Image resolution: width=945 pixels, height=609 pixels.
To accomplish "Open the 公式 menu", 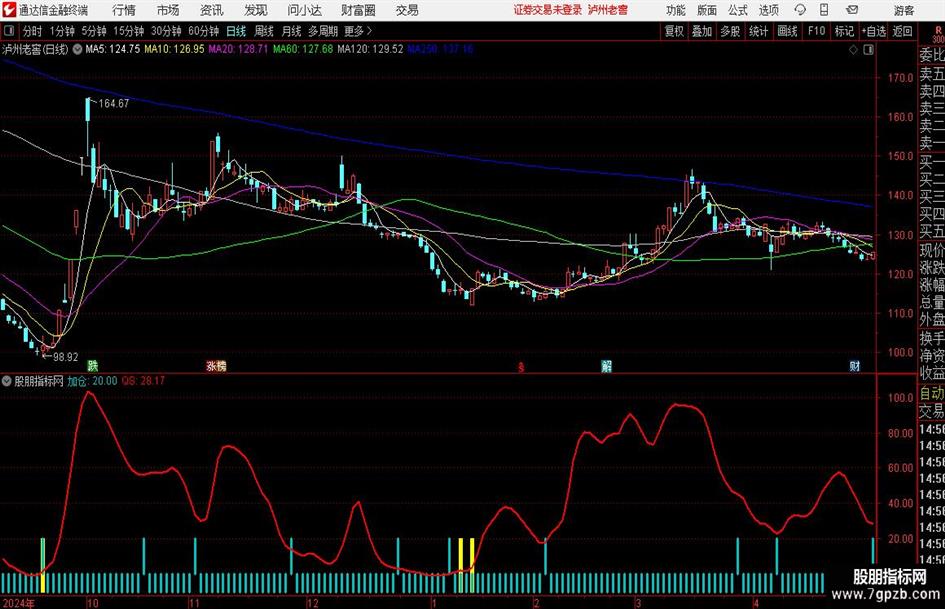I will coord(738,10).
